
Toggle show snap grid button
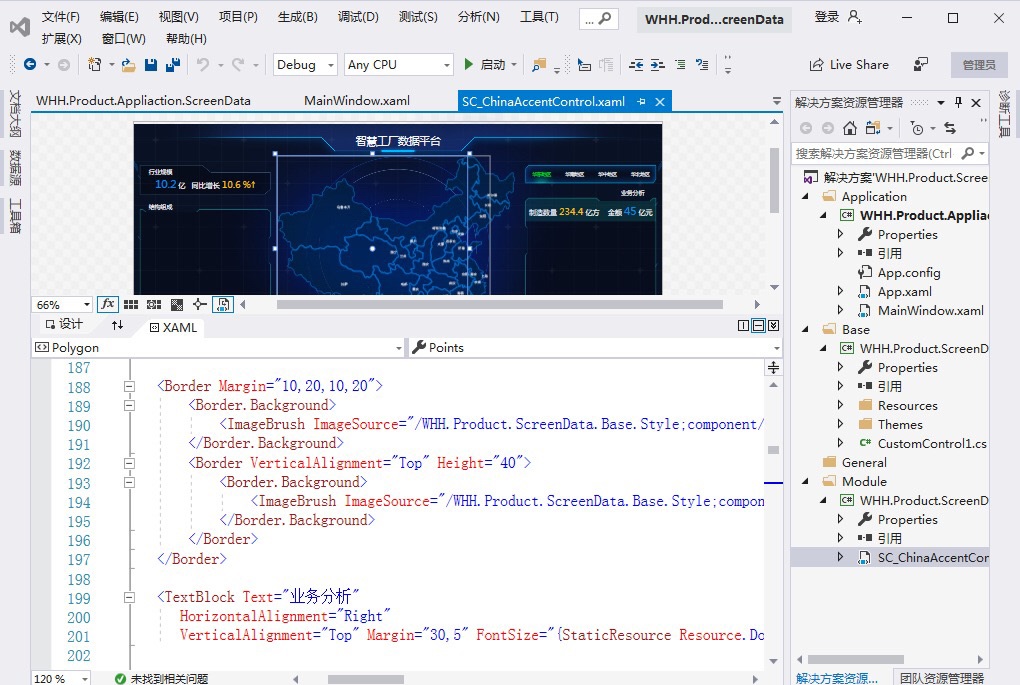(x=131, y=304)
